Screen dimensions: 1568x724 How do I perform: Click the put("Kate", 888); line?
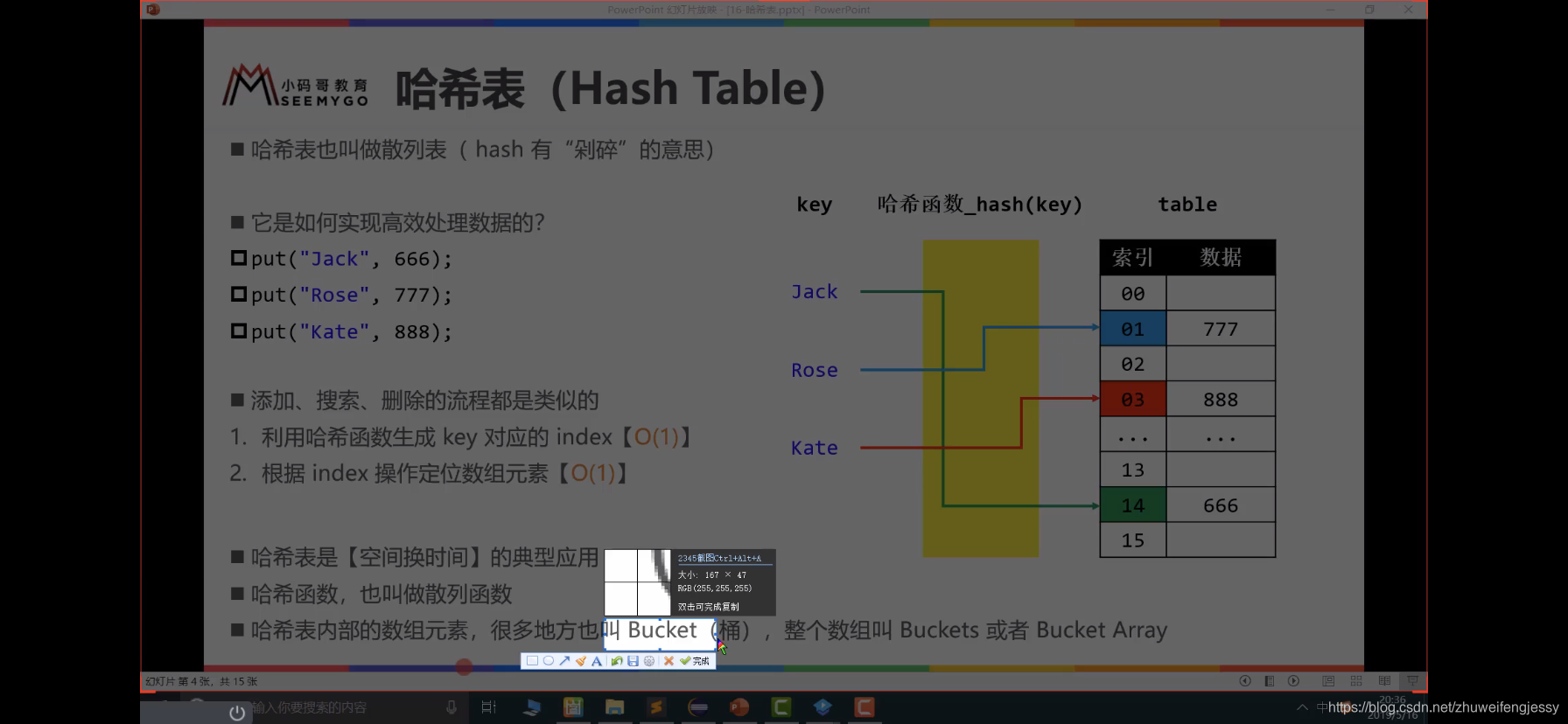(342, 332)
